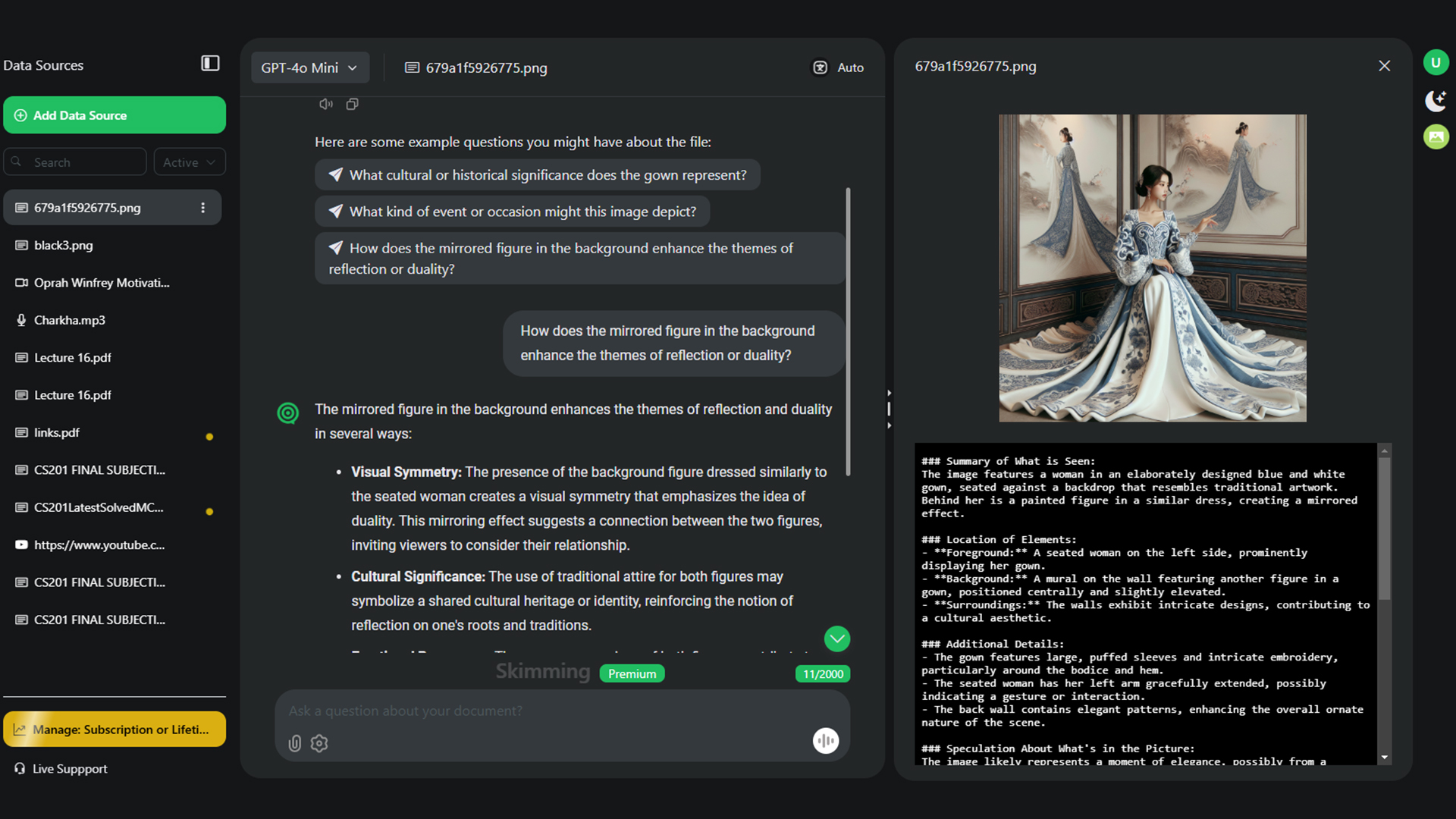Start voice input with microphone waveform button
Viewport: 1456px width, 819px height.
click(x=825, y=740)
